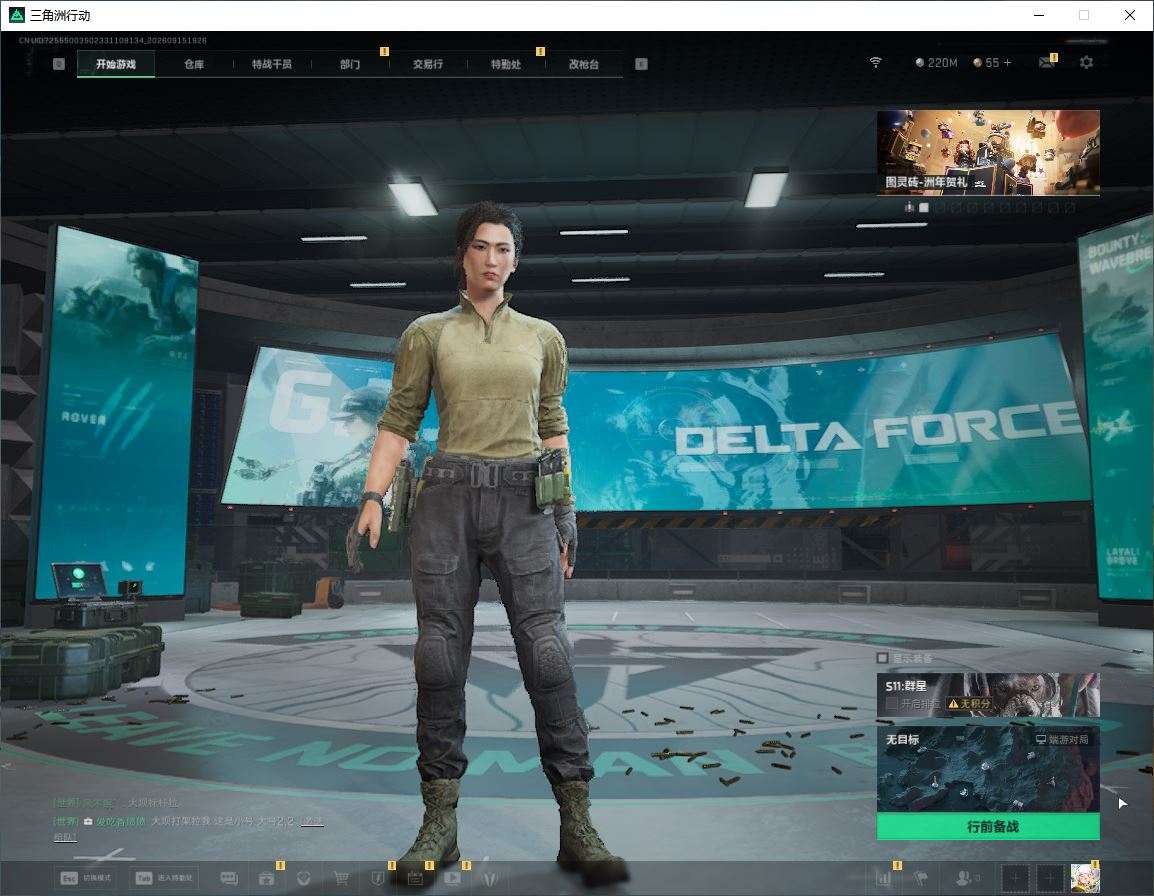This screenshot has width=1154, height=896.
Task: Switch to the 特战干员 operators tab
Action: pos(272,64)
